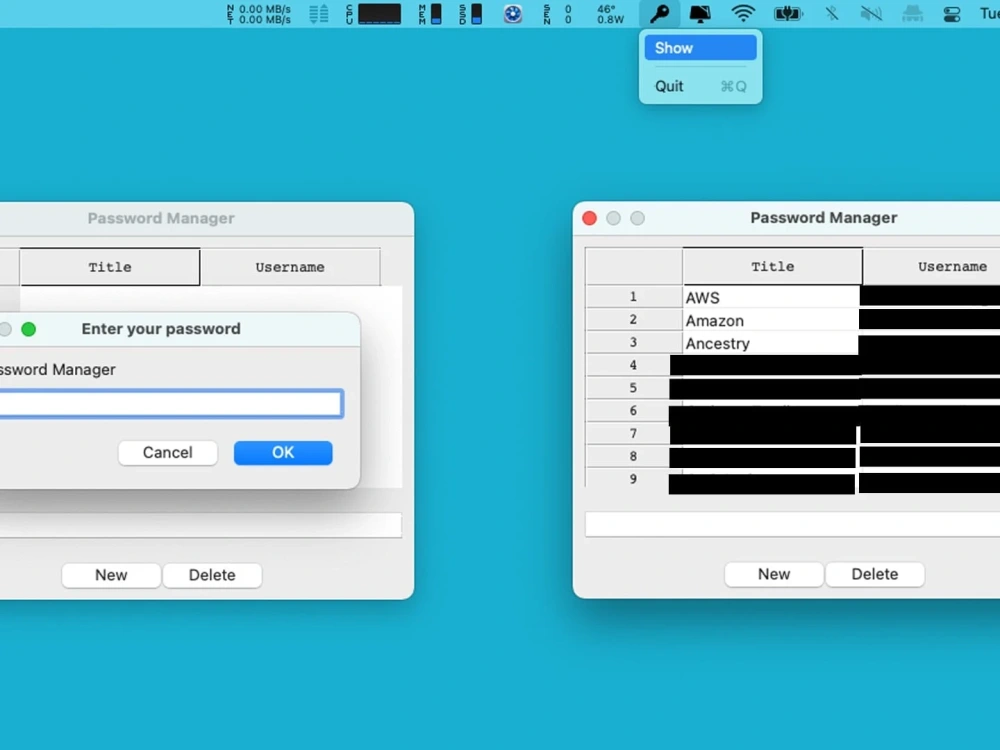Select row header 1 in right window
1000x750 pixels.
pyautogui.click(x=633, y=297)
